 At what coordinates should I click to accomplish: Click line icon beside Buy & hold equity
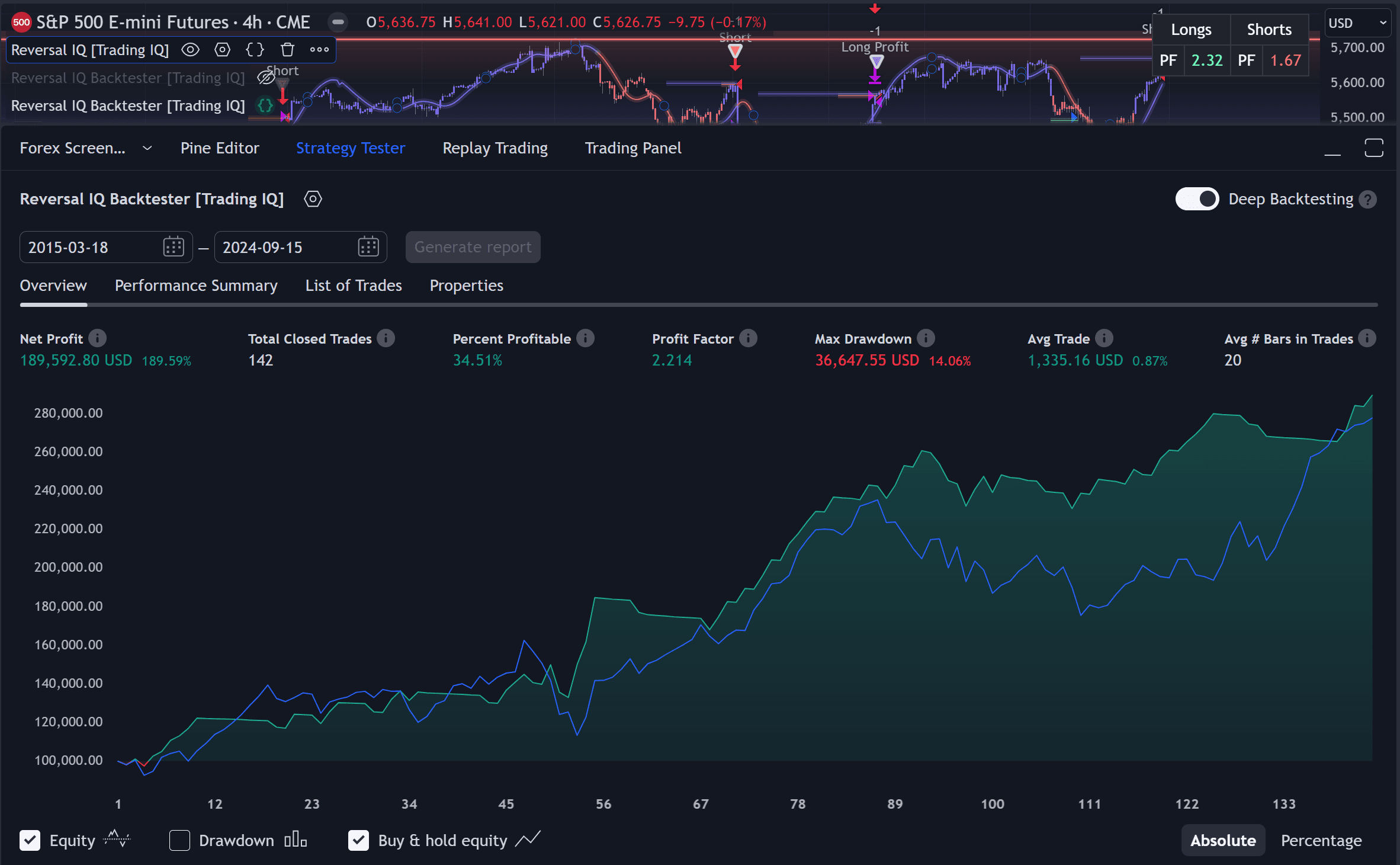(x=528, y=839)
